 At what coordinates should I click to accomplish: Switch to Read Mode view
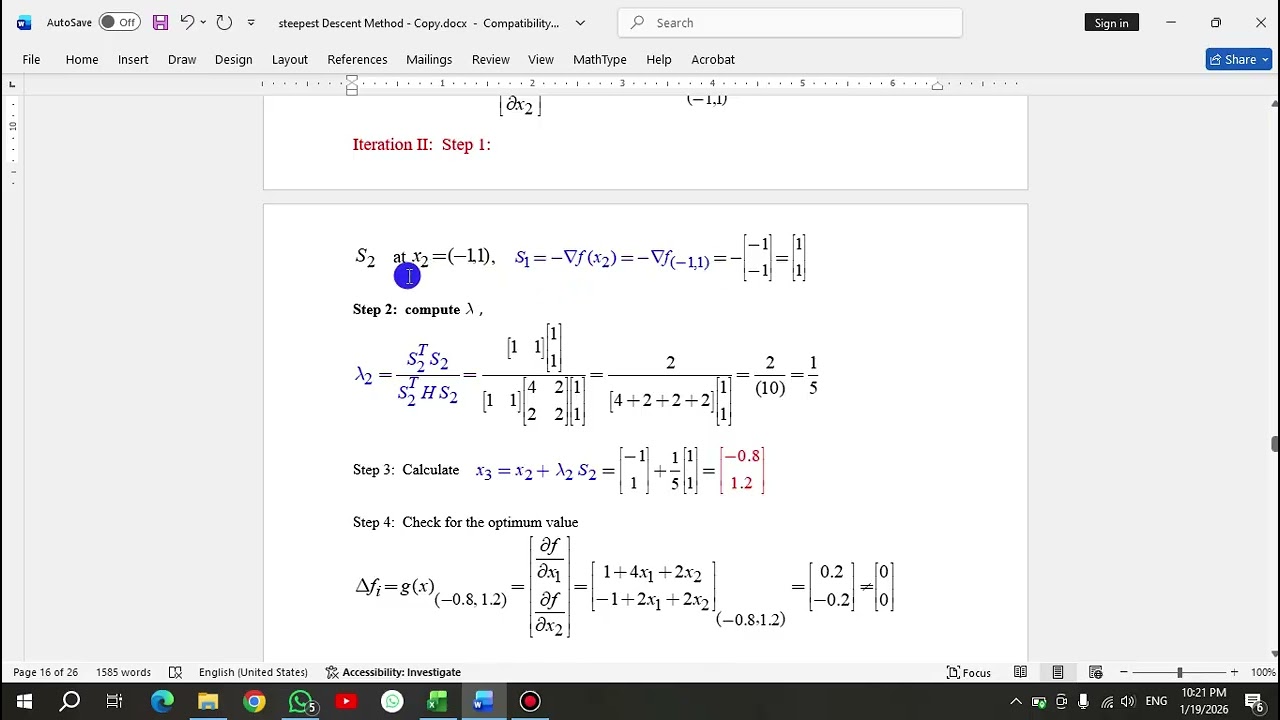pos(1020,672)
